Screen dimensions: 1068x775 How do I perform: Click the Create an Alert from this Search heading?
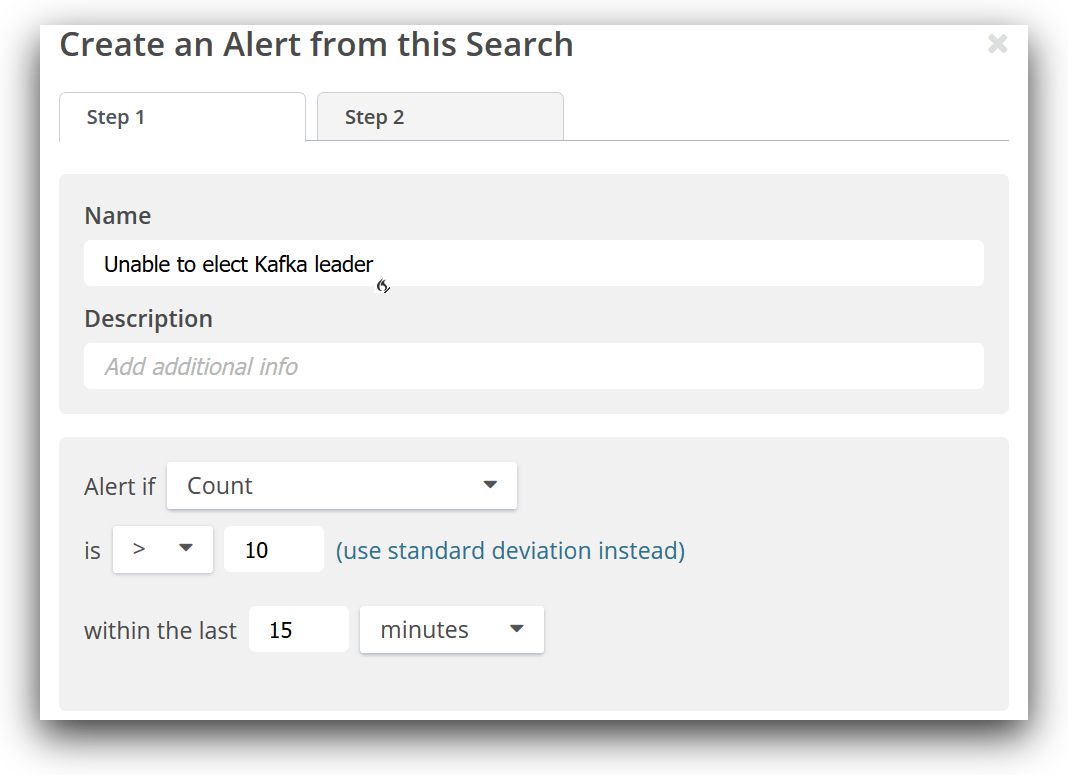click(316, 45)
